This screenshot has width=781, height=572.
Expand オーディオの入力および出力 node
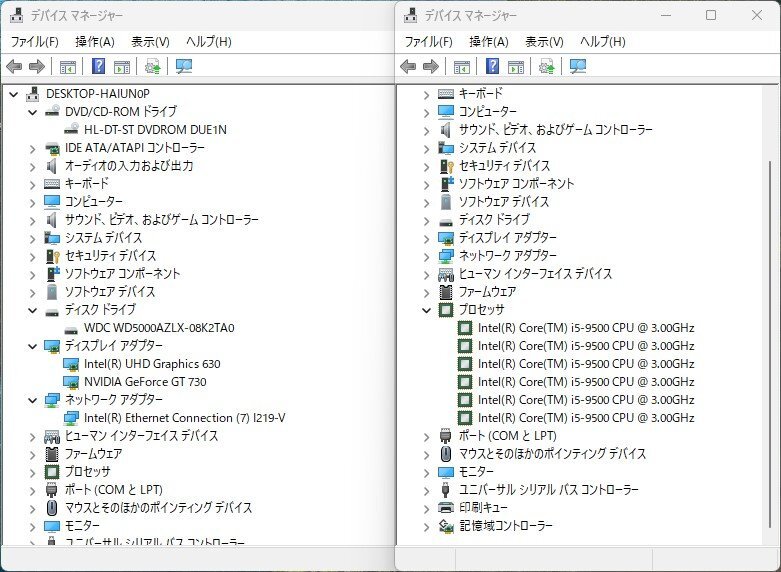pyautogui.click(x=32, y=166)
